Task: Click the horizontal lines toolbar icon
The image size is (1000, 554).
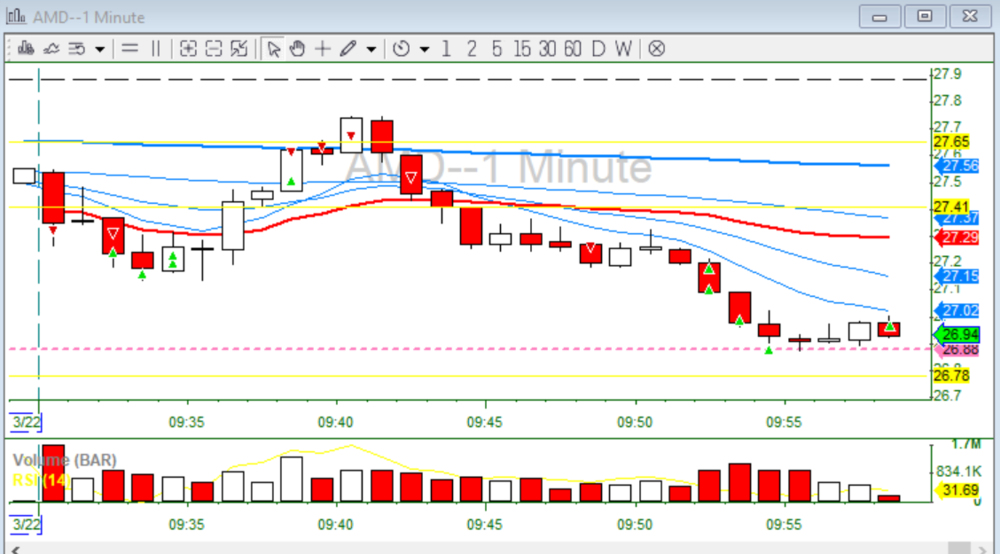Action: pos(130,48)
